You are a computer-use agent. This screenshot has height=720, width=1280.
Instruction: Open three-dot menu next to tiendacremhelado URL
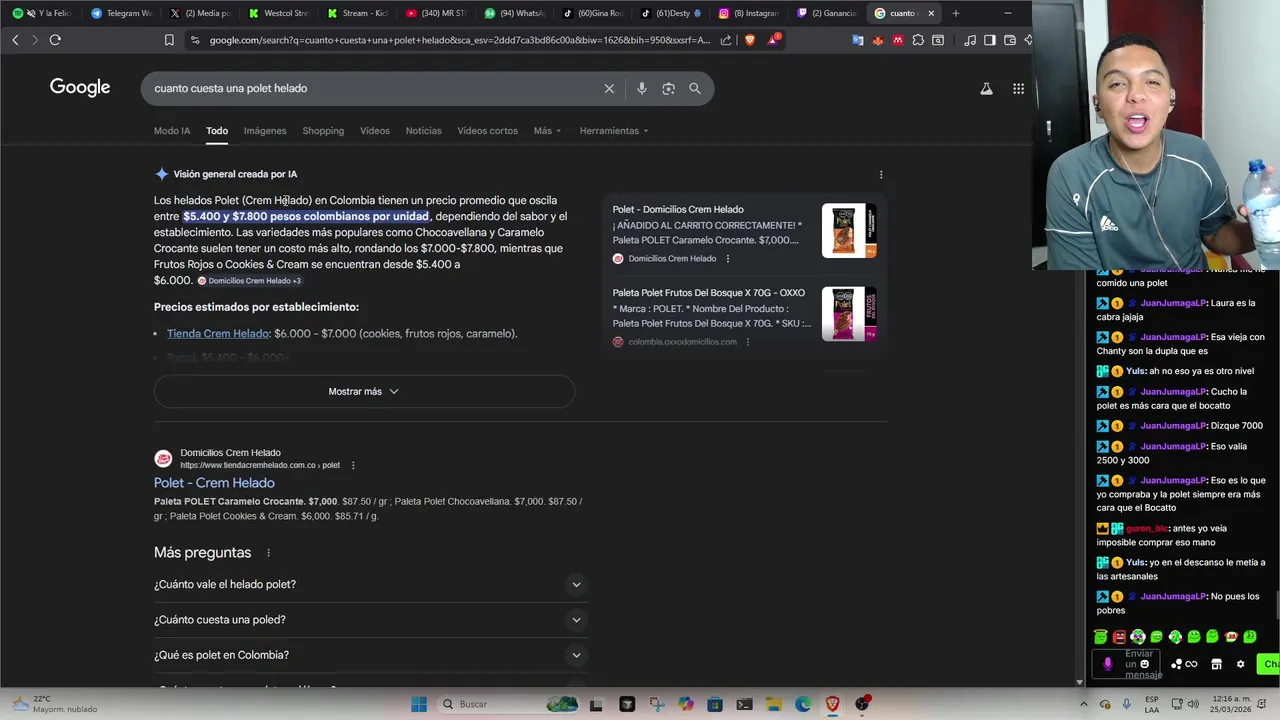(x=353, y=465)
